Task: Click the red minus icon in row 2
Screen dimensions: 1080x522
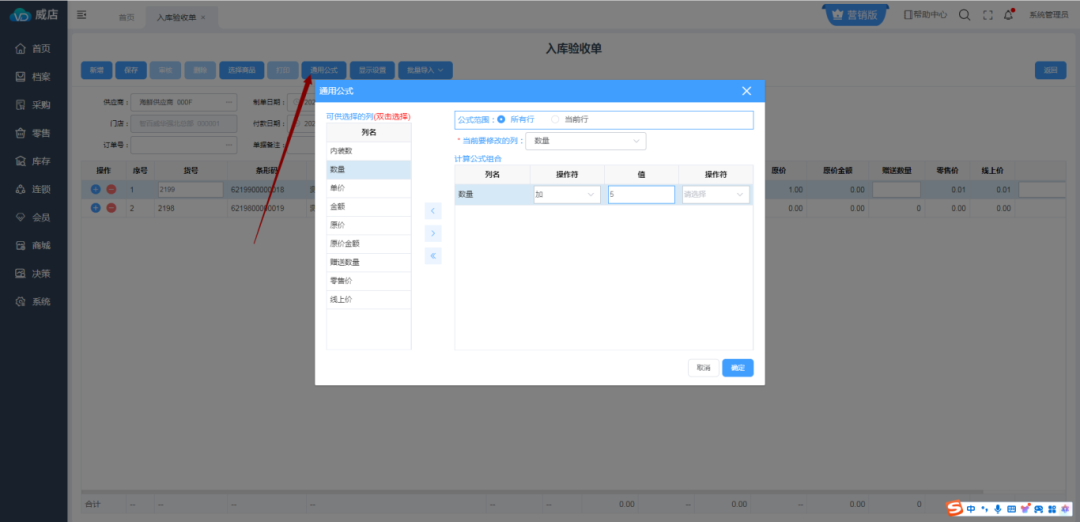Action: click(111, 208)
